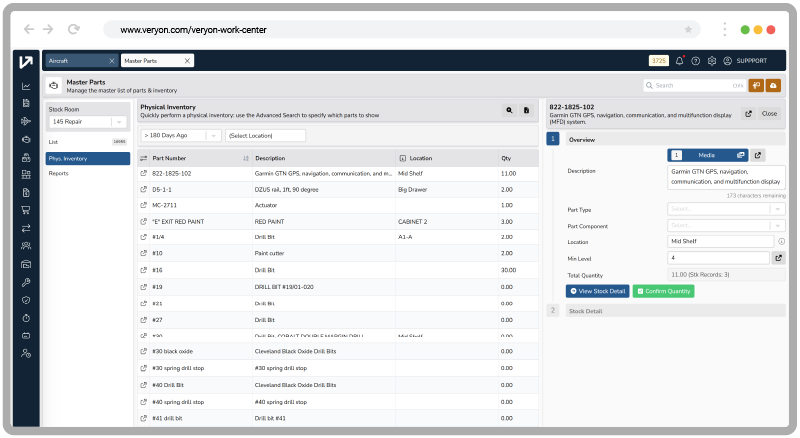Viewport: 800px width, 438px height.
Task: Open the shield check sidebar icon
Action: pos(26,300)
